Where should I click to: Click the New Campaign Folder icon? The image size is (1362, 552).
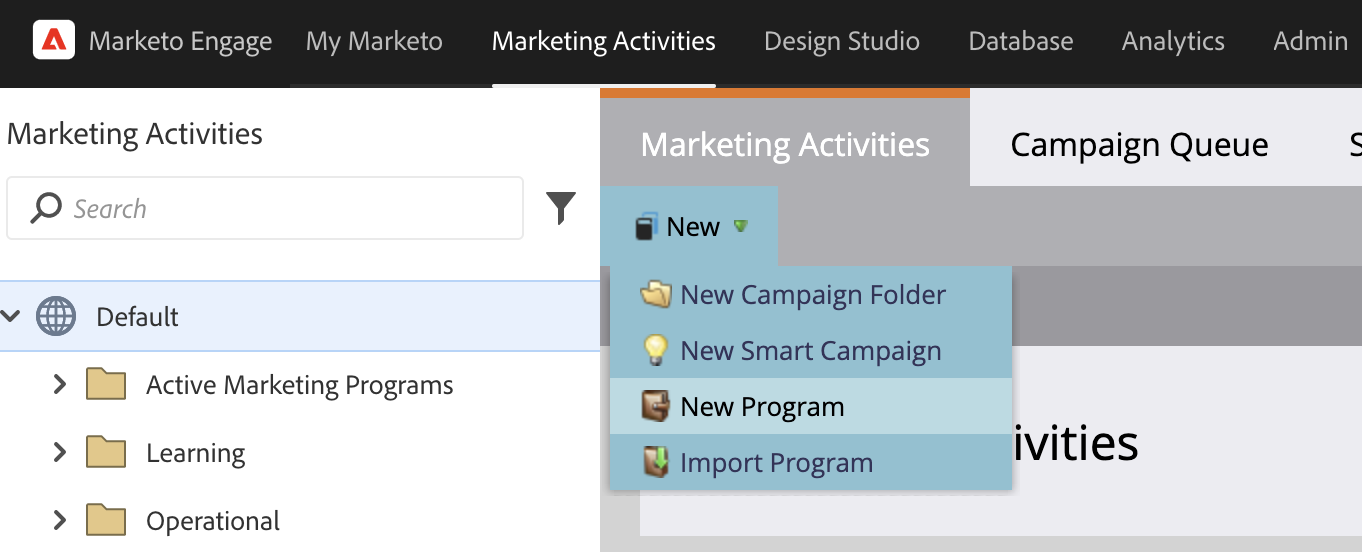[655, 295]
